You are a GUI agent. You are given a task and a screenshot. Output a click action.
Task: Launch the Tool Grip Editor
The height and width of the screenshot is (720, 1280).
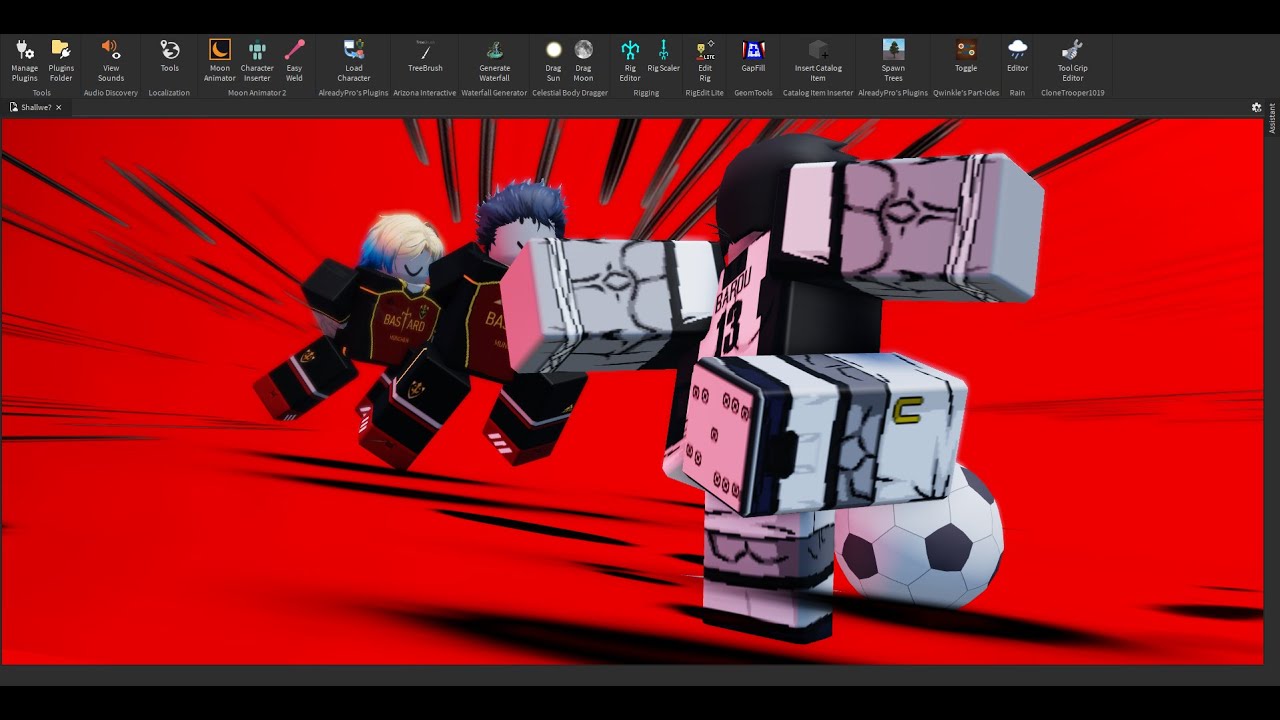click(1072, 61)
